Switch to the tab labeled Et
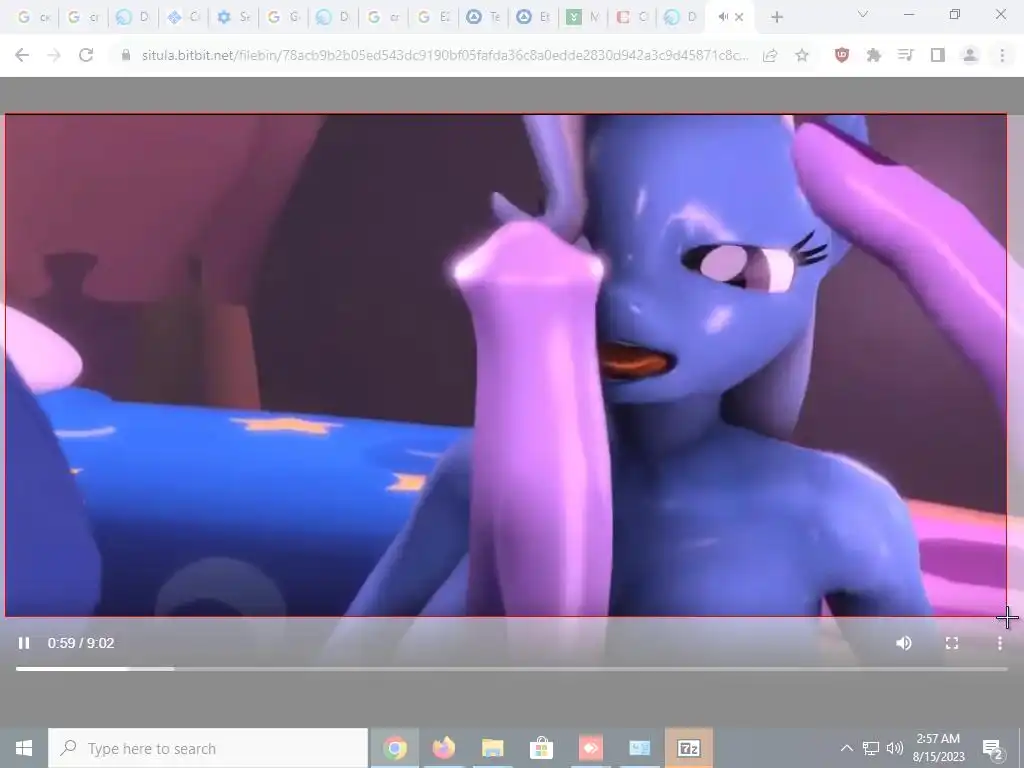Screen dimensions: 1024x768 (x=534, y=18)
